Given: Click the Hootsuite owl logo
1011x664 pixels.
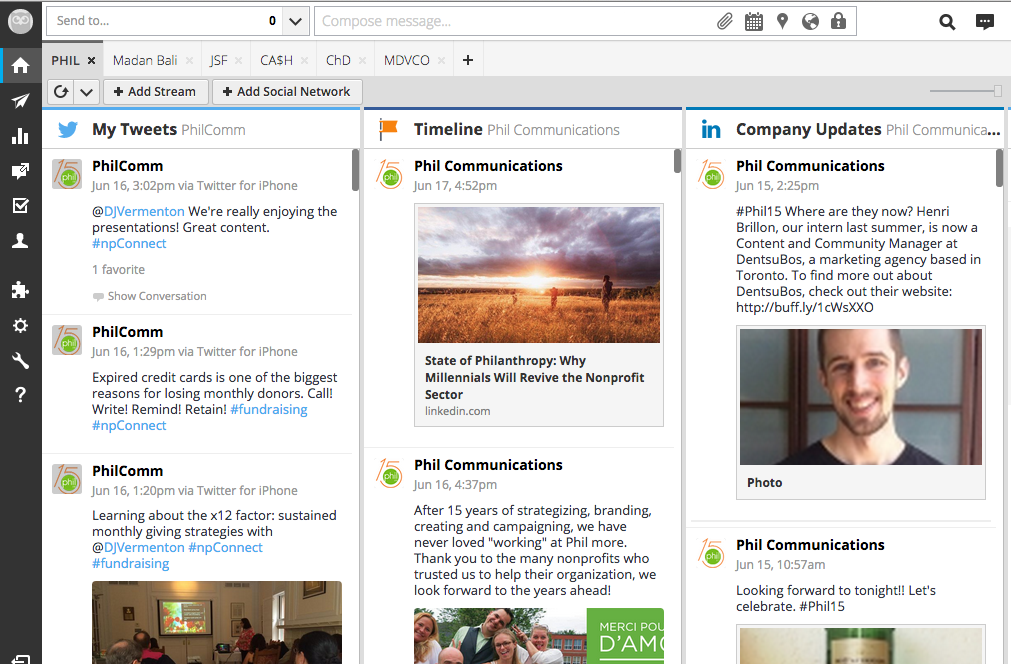Looking at the screenshot, I should [x=20, y=21].
